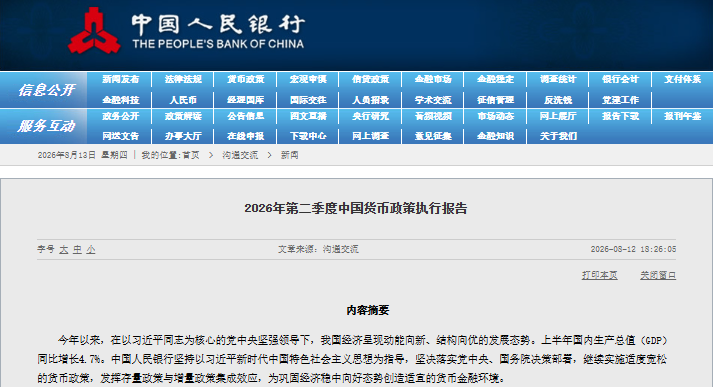716x387 pixels.
Task: Select 金融科技 in the navigation
Action: click(x=121, y=100)
